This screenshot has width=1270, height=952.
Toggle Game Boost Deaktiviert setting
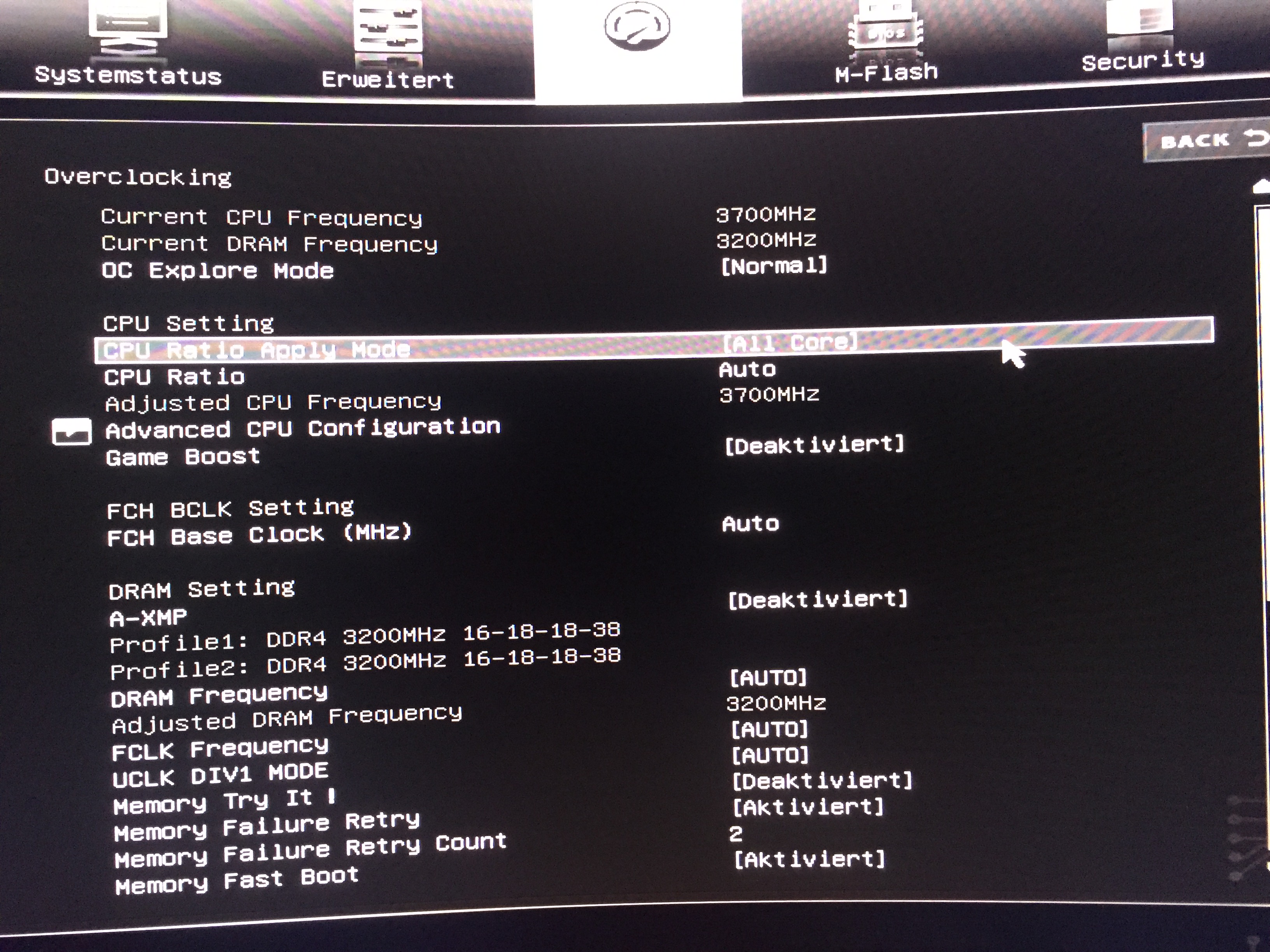pos(814,445)
